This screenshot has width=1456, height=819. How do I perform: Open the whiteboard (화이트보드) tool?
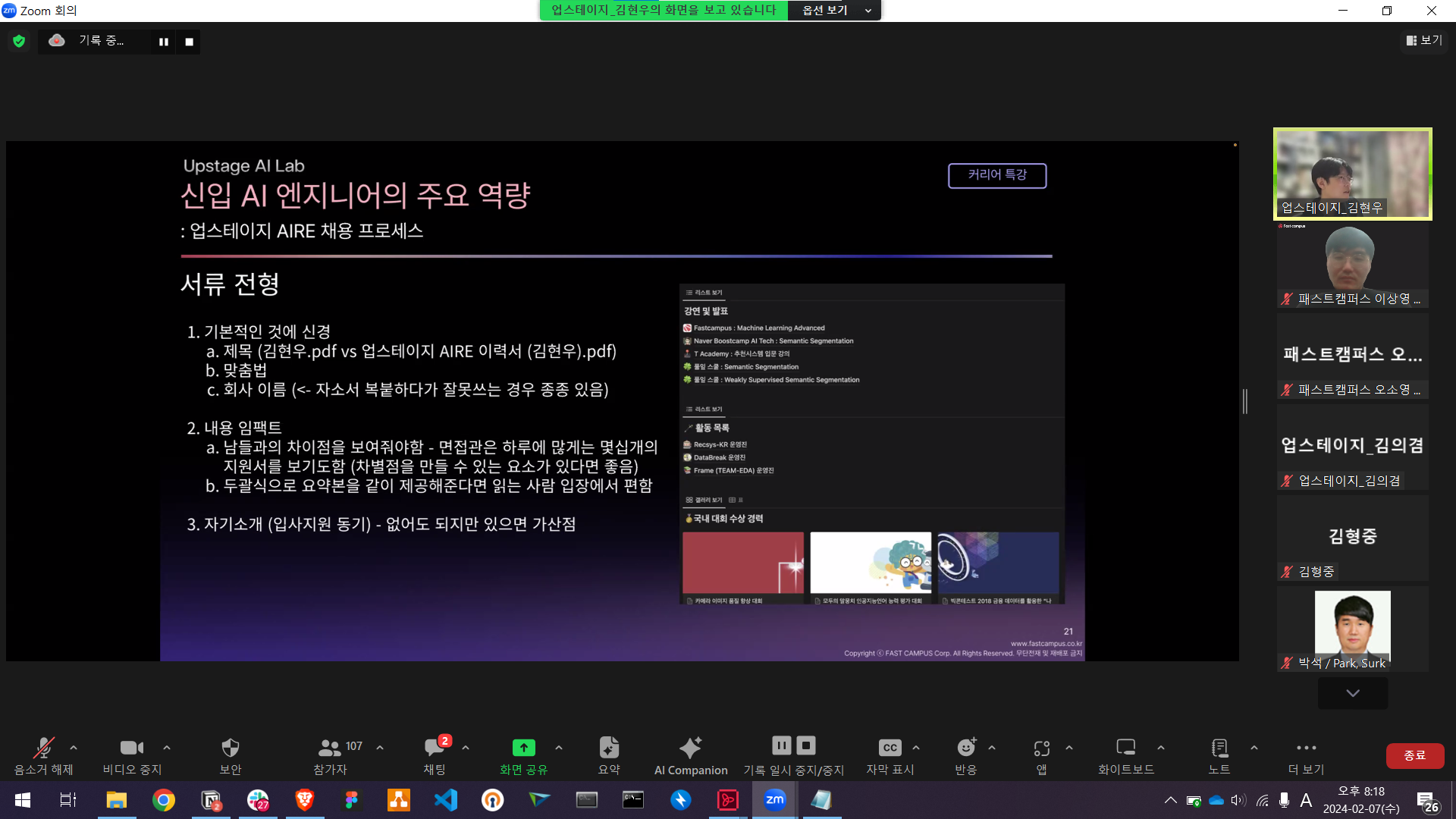[1125, 748]
